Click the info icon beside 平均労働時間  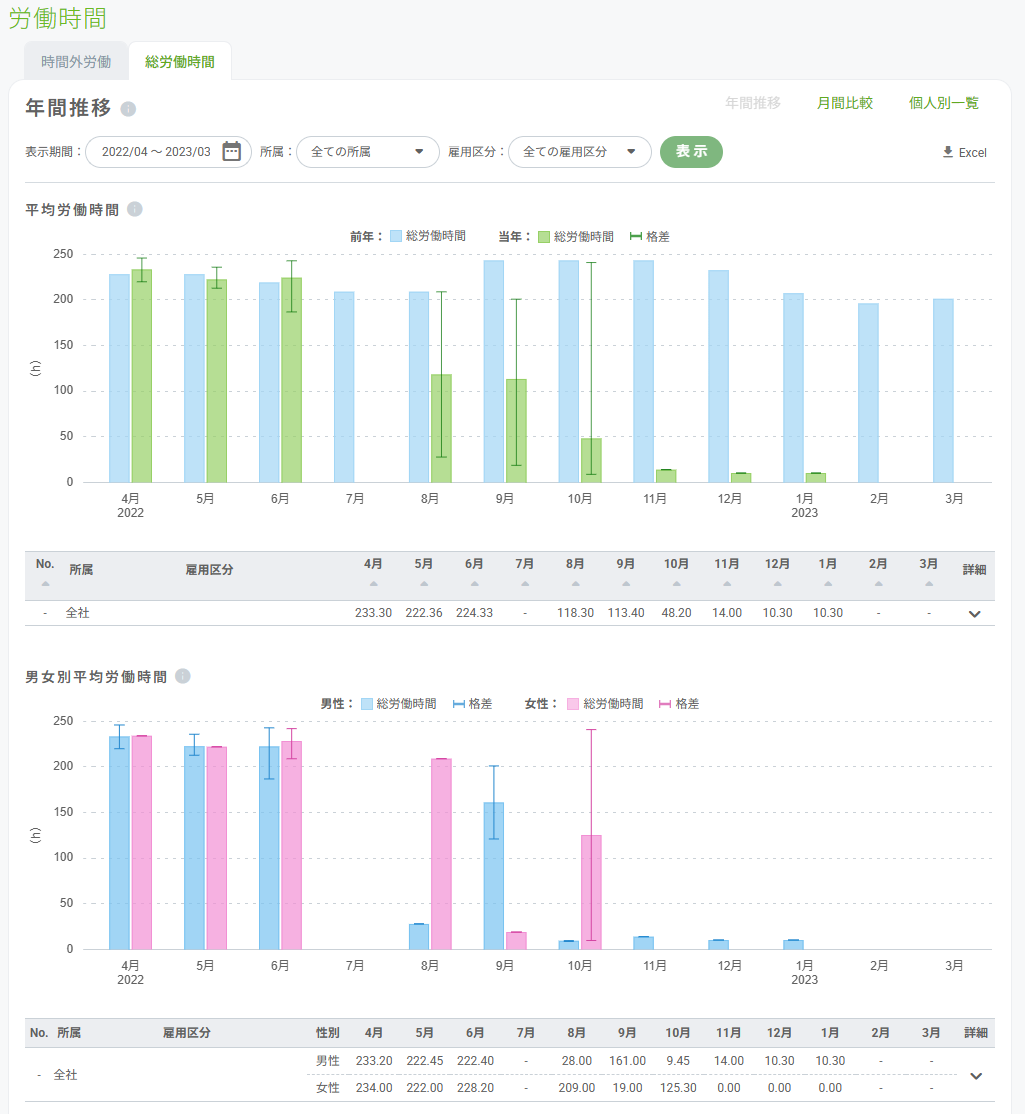[x=135, y=209]
